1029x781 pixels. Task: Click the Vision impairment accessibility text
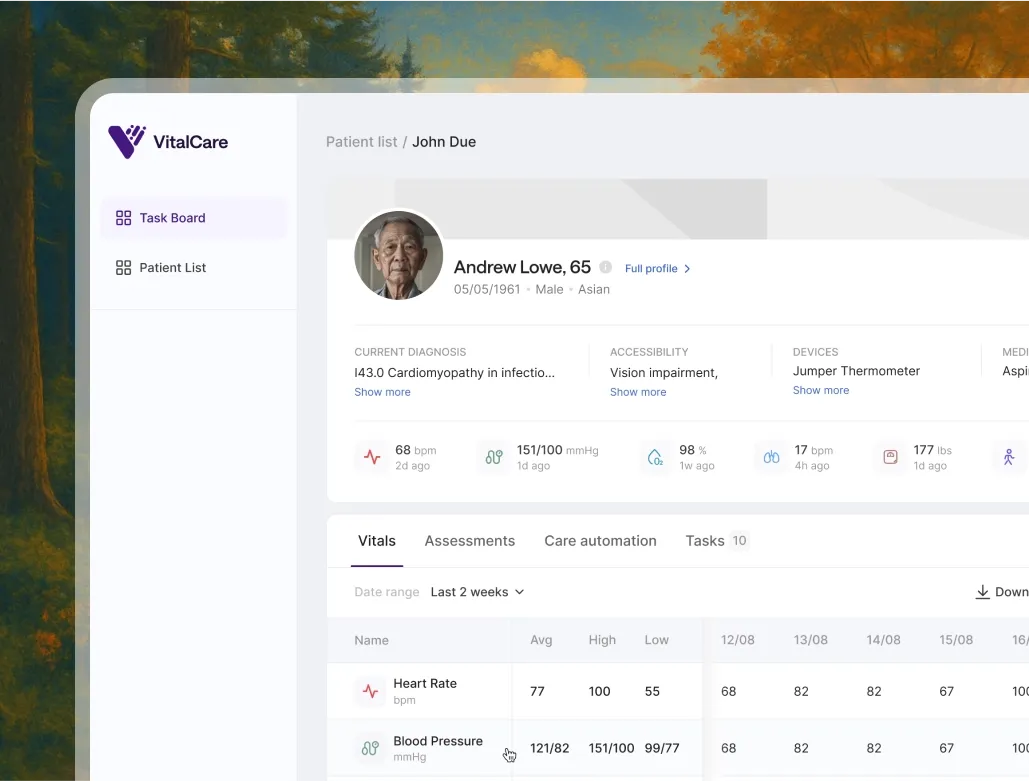664,373
